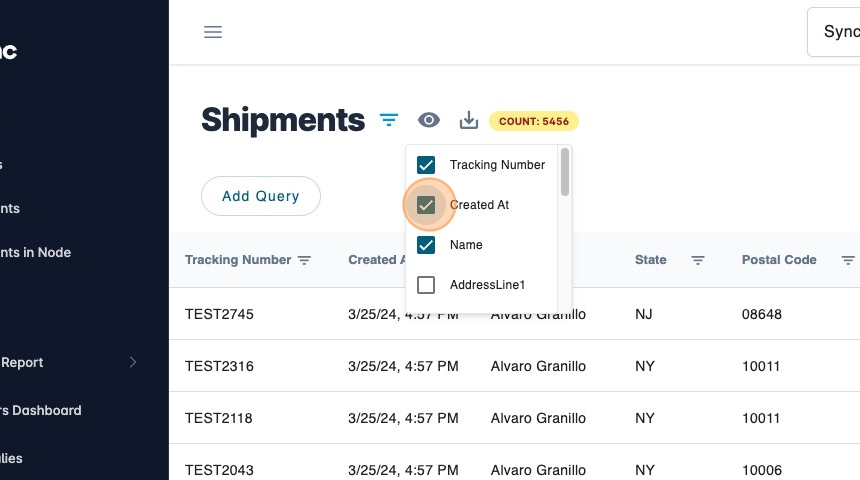The width and height of the screenshot is (860, 480).
Task: Filter by the Postal Code column icon
Action: (x=847, y=260)
